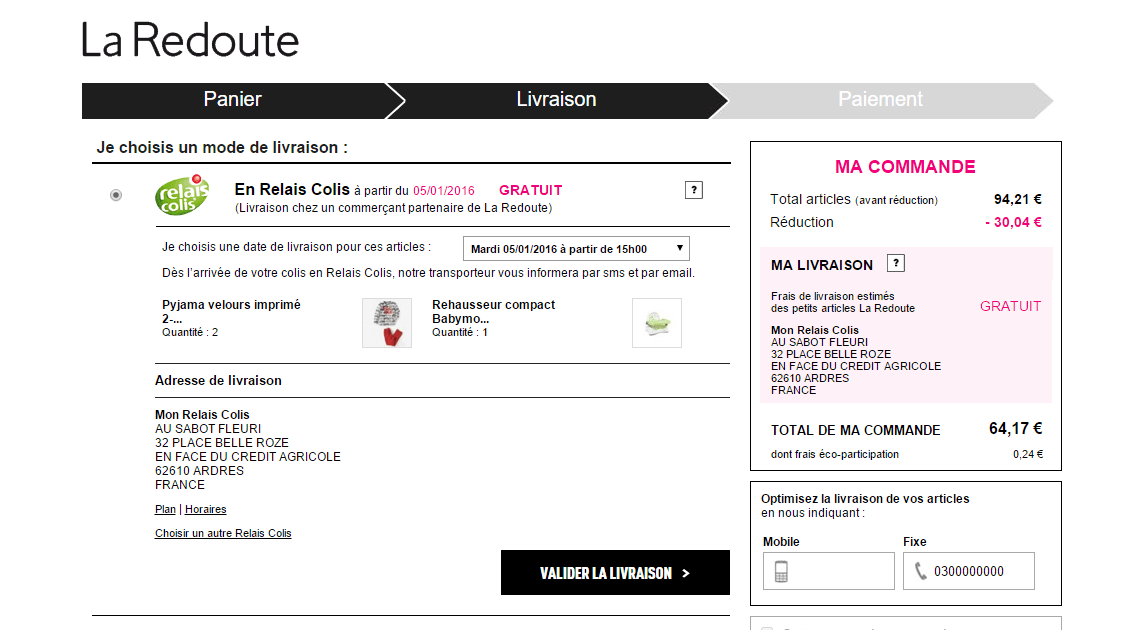The height and width of the screenshot is (630, 1129).
Task: Choose another Relais Colis pickup point
Action: tap(222, 533)
